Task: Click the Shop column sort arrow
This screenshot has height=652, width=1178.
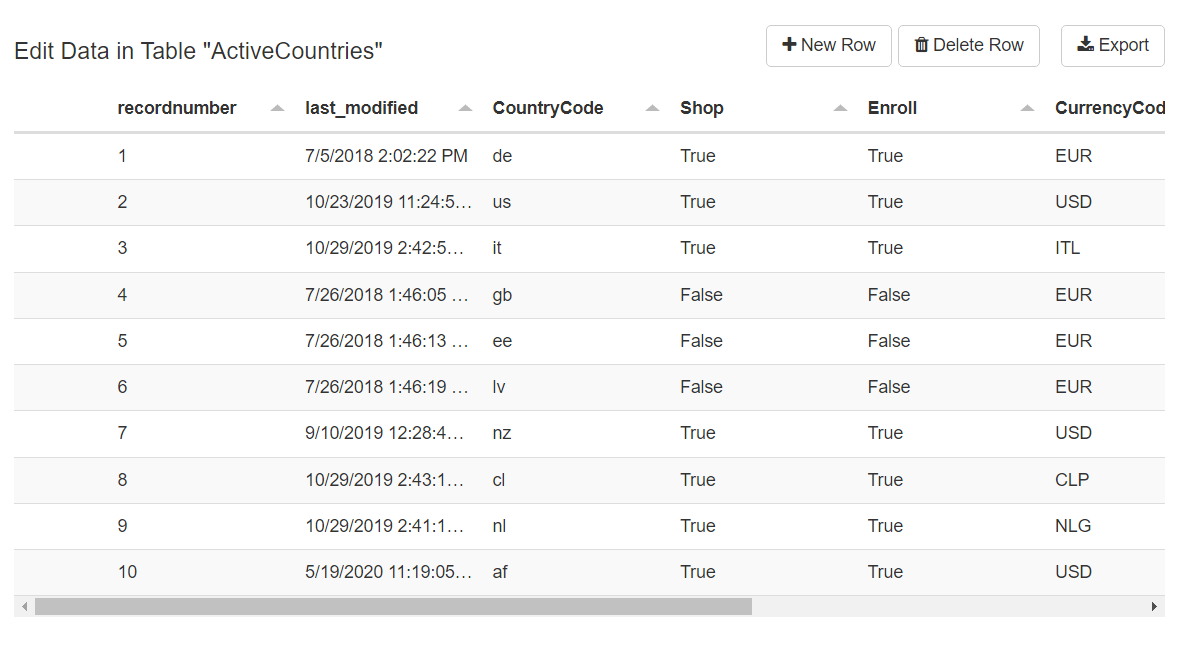Action: tap(840, 108)
